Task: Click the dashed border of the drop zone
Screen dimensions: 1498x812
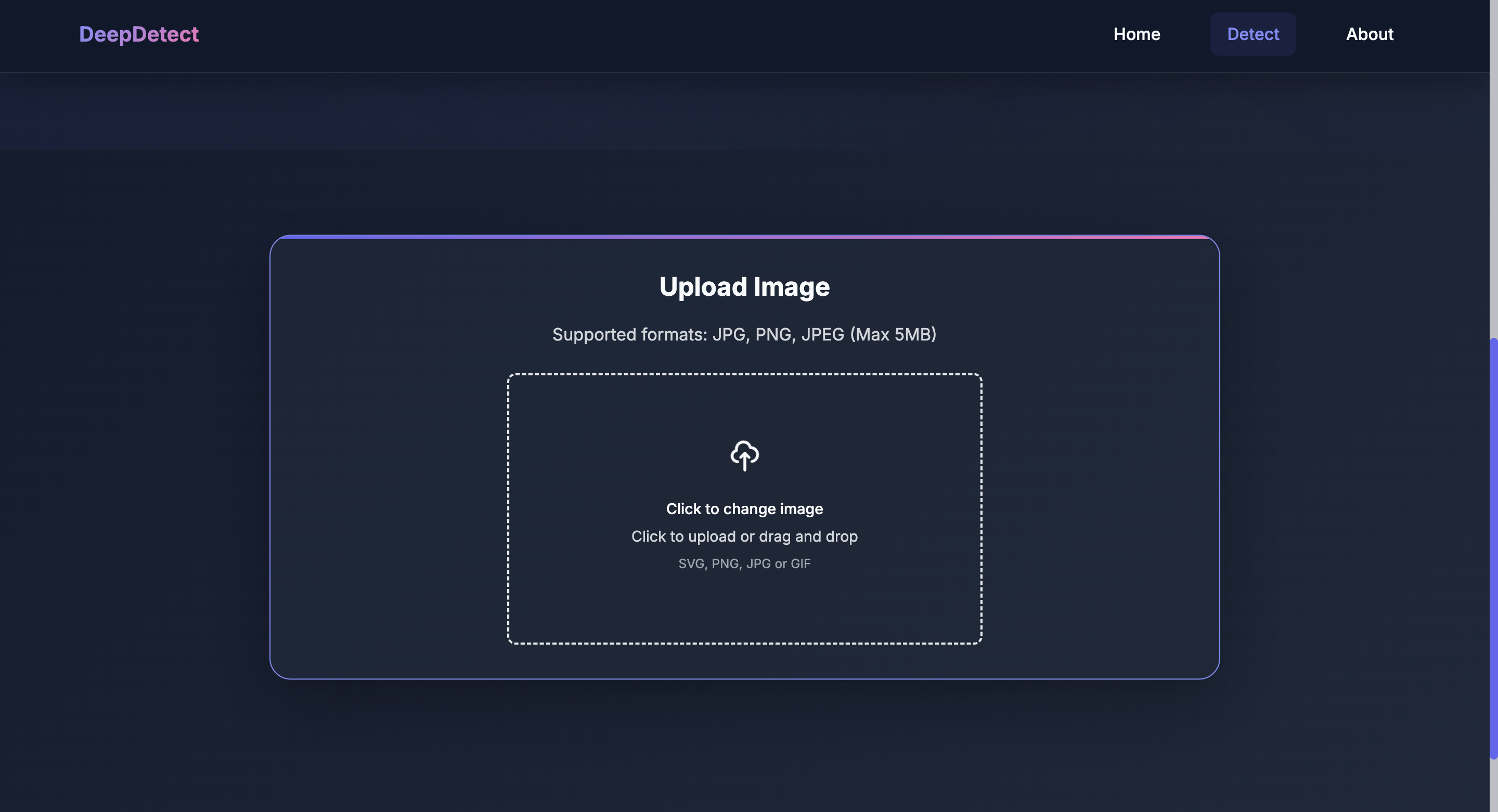Action: 508,508
